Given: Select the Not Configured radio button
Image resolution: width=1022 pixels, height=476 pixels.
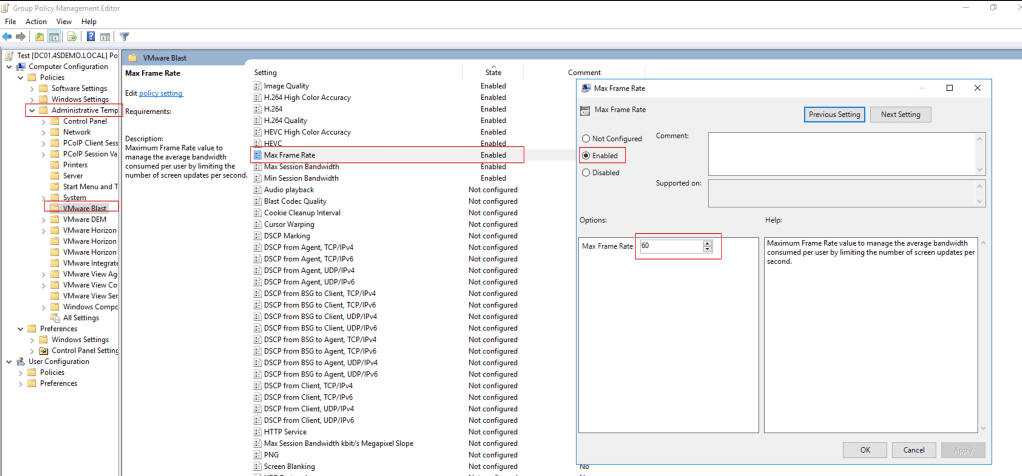Looking at the screenshot, I should (586, 139).
